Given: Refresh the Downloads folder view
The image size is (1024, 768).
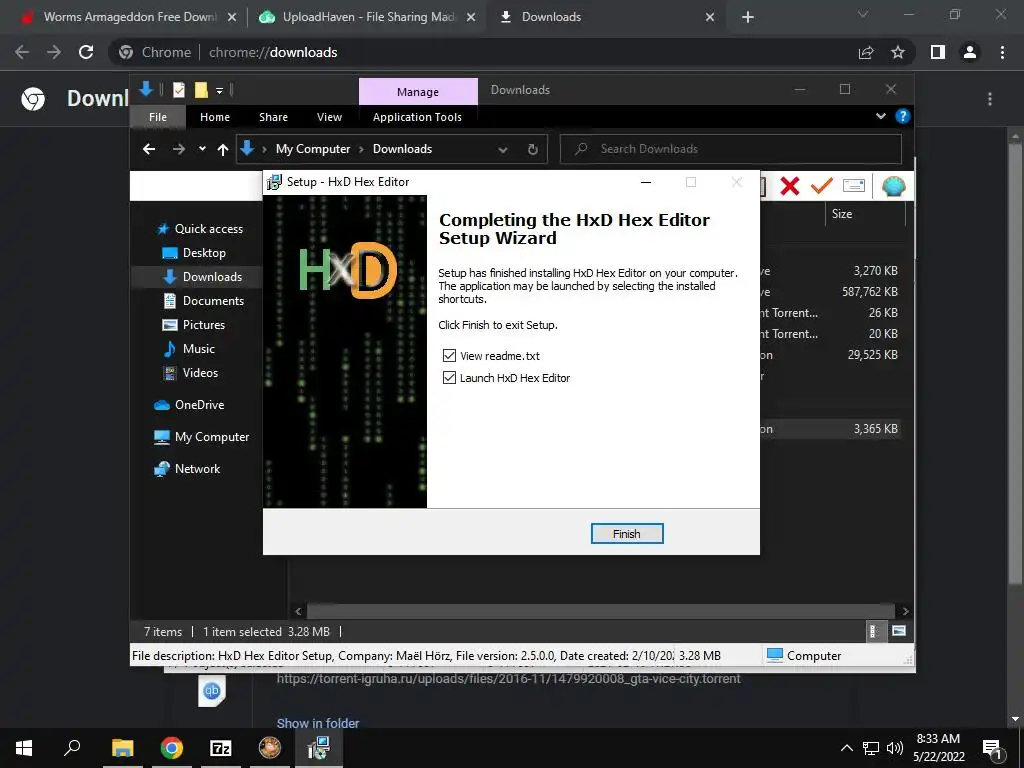Looking at the screenshot, I should tap(533, 150).
